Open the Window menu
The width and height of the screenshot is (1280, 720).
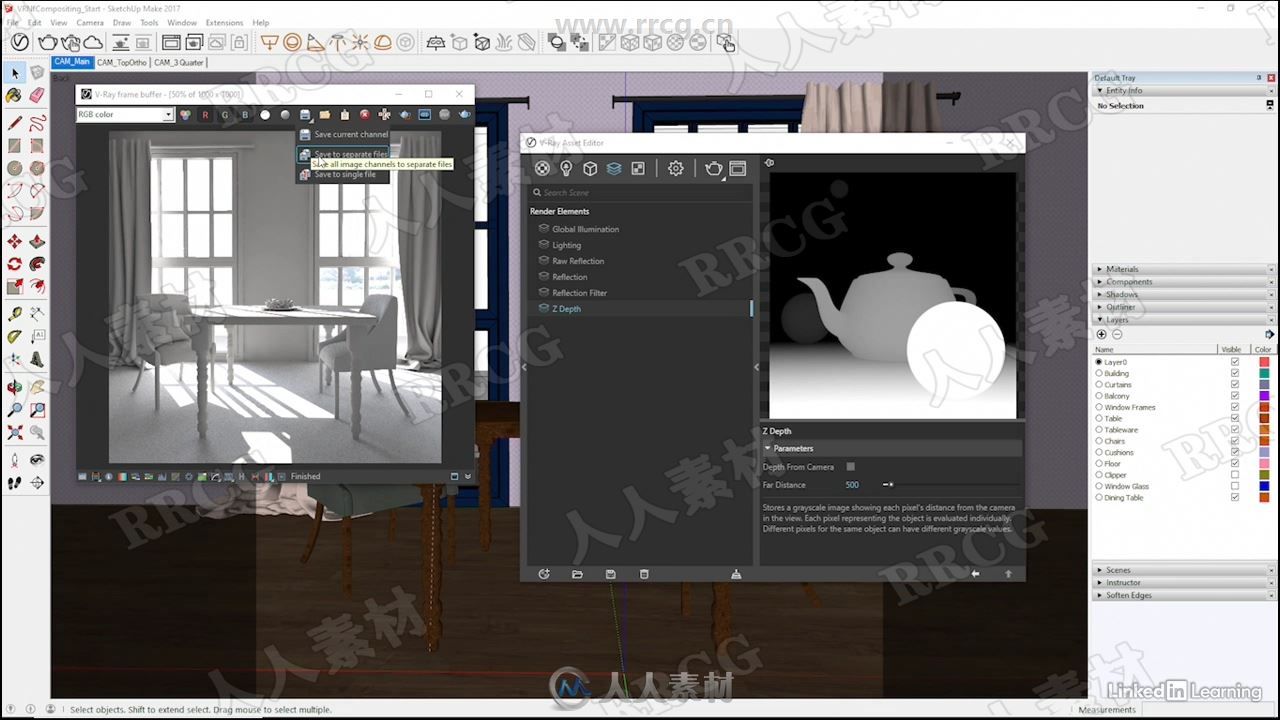point(181,22)
